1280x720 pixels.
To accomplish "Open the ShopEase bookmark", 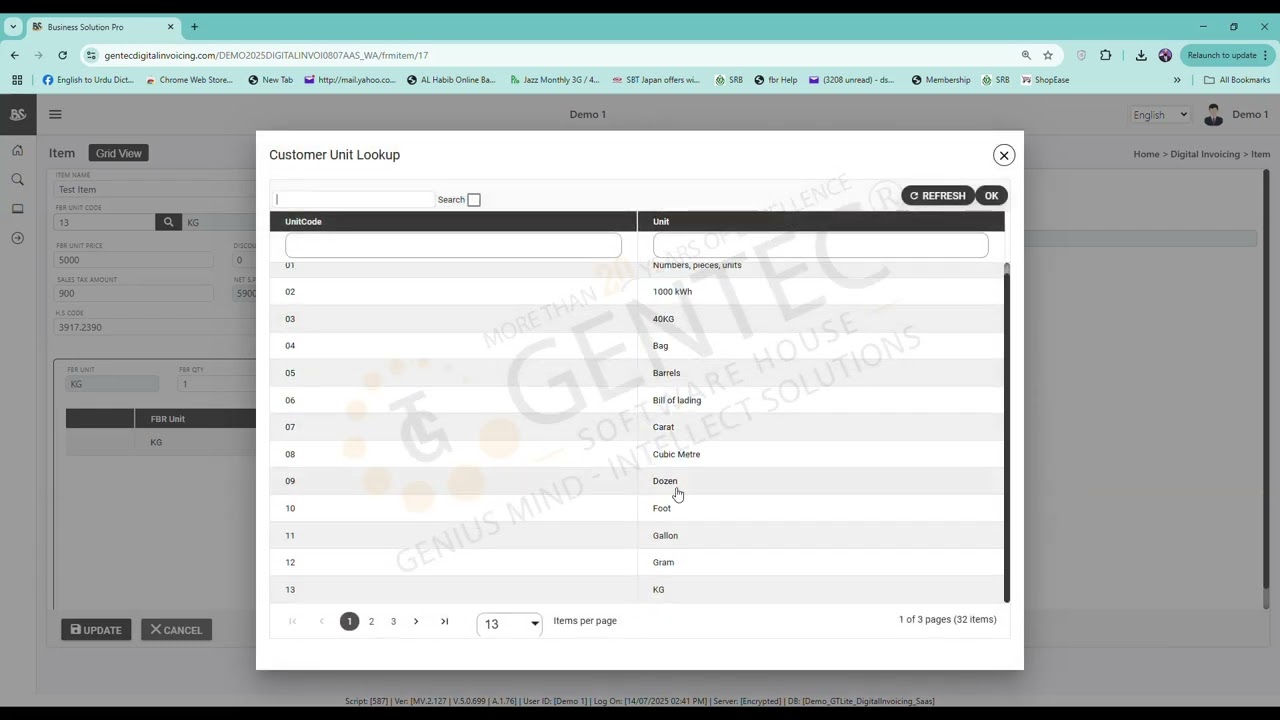I will coord(1045,80).
